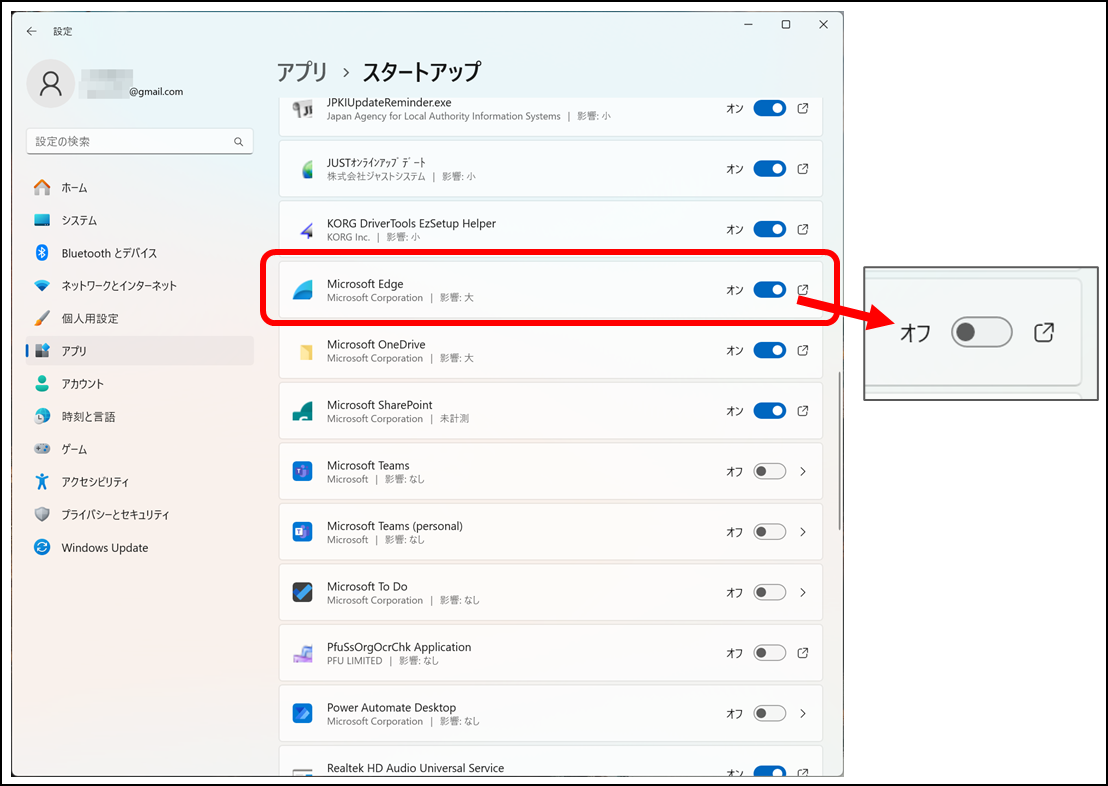The image size is (1108, 786).
Task: Click the accessibility figure icon
Action: click(42, 481)
